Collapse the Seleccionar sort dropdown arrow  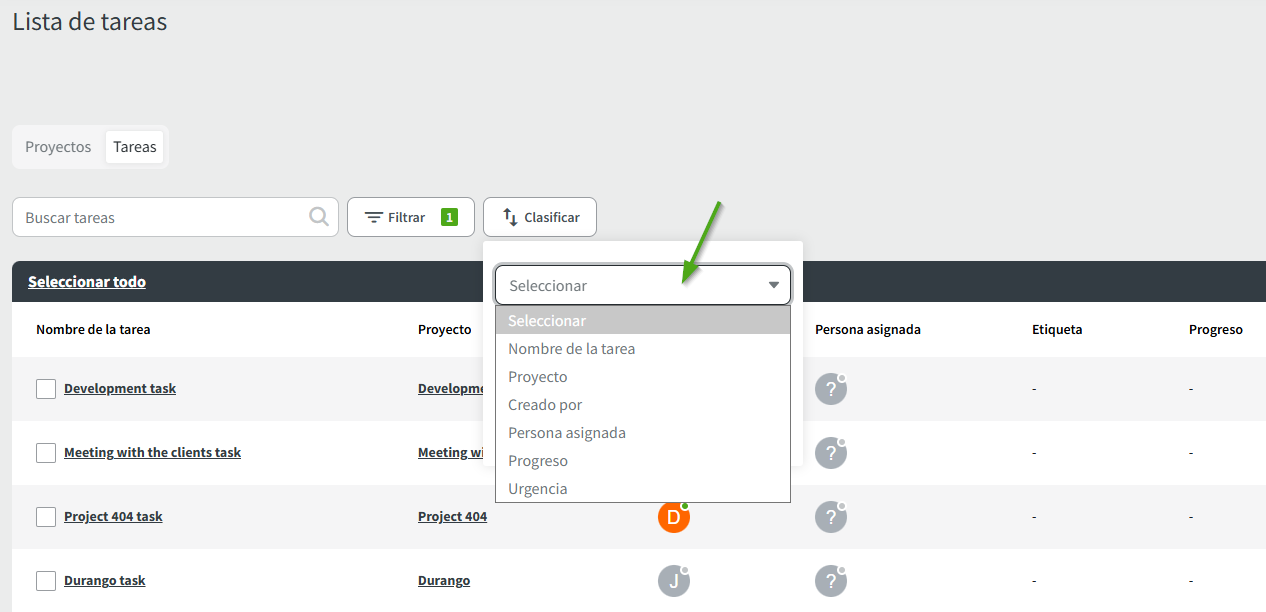pos(773,285)
